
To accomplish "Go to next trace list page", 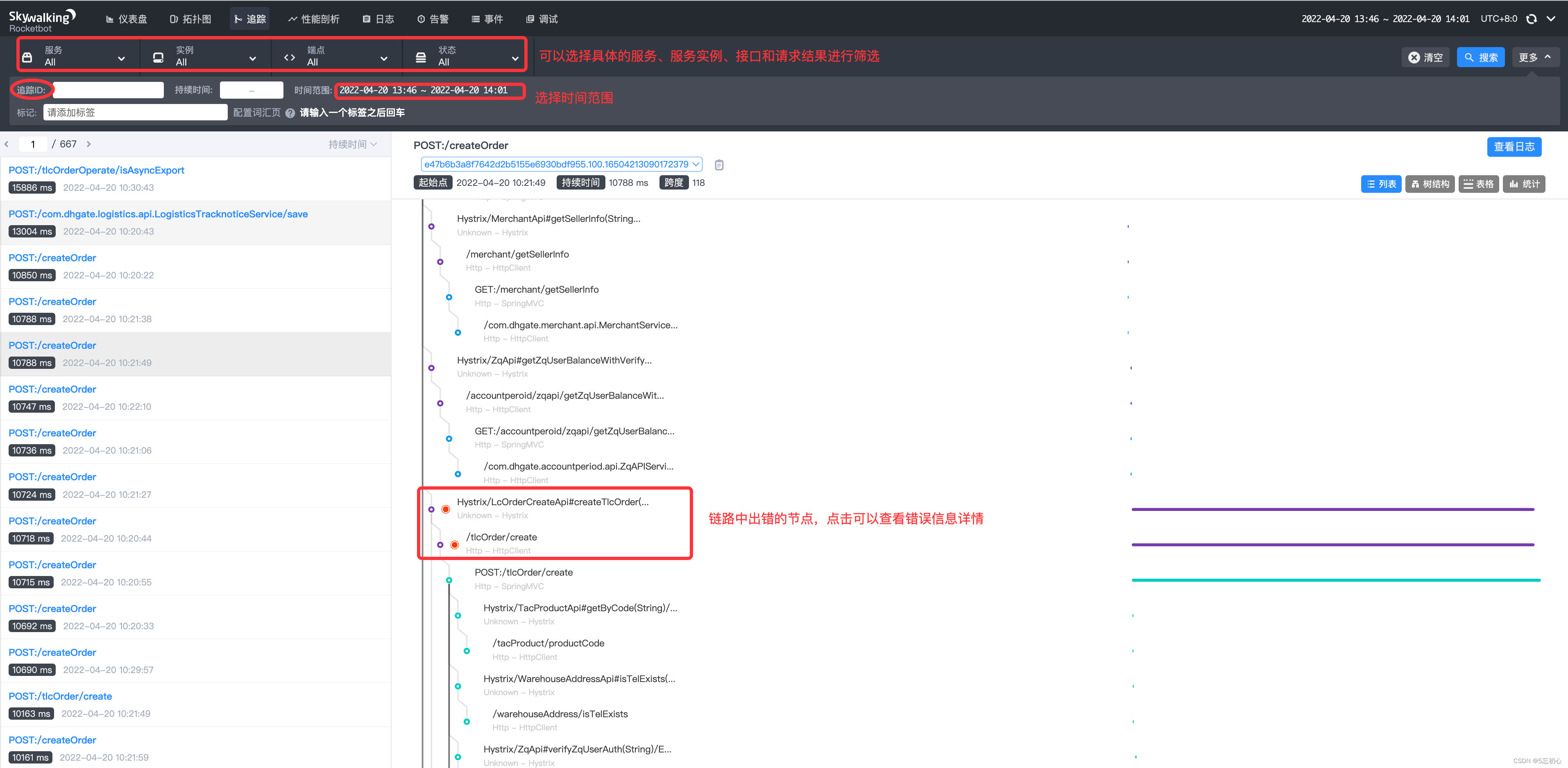I will coord(89,144).
